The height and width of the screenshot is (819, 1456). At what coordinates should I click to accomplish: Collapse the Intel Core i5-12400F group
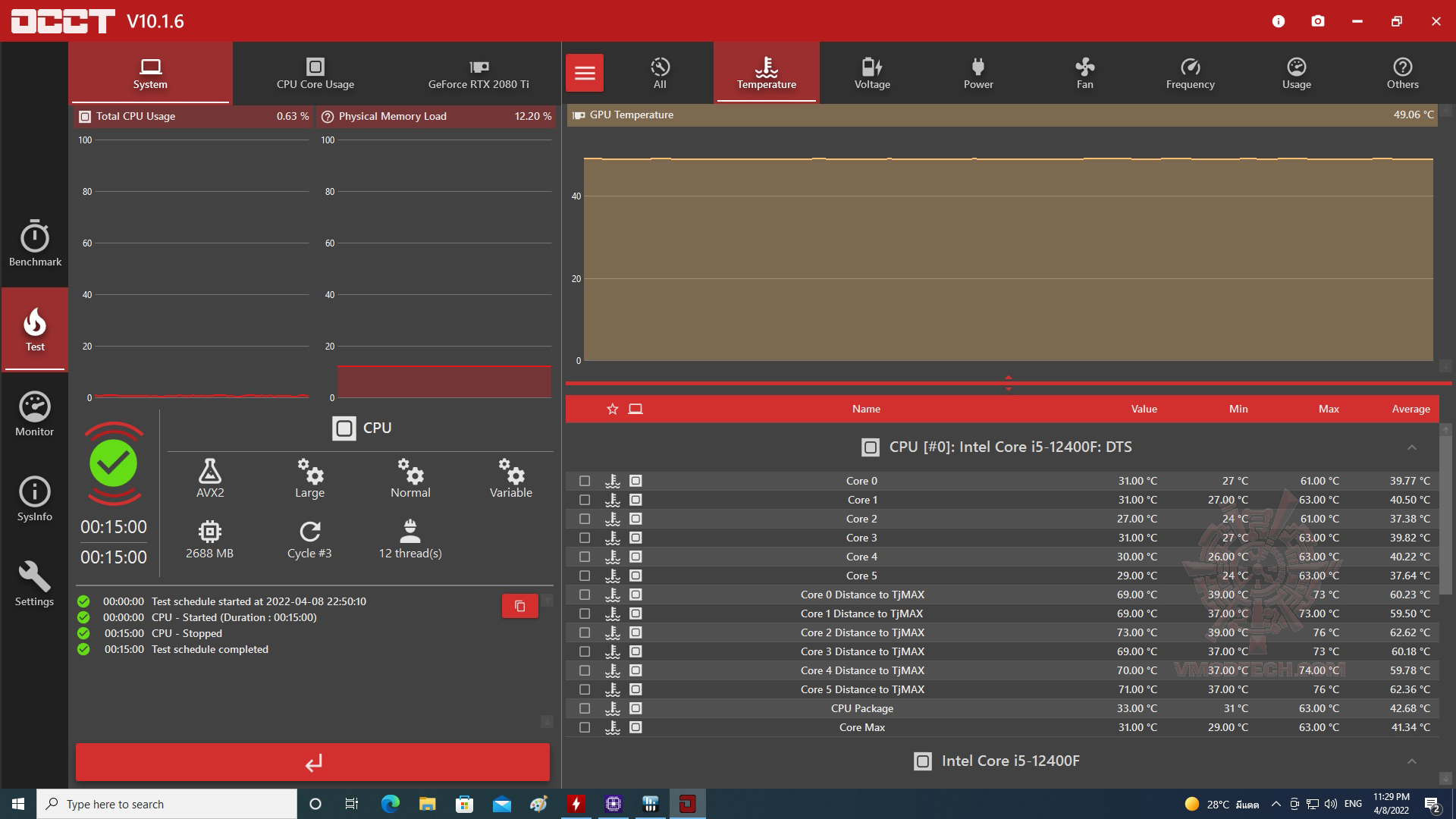[x=1412, y=761]
